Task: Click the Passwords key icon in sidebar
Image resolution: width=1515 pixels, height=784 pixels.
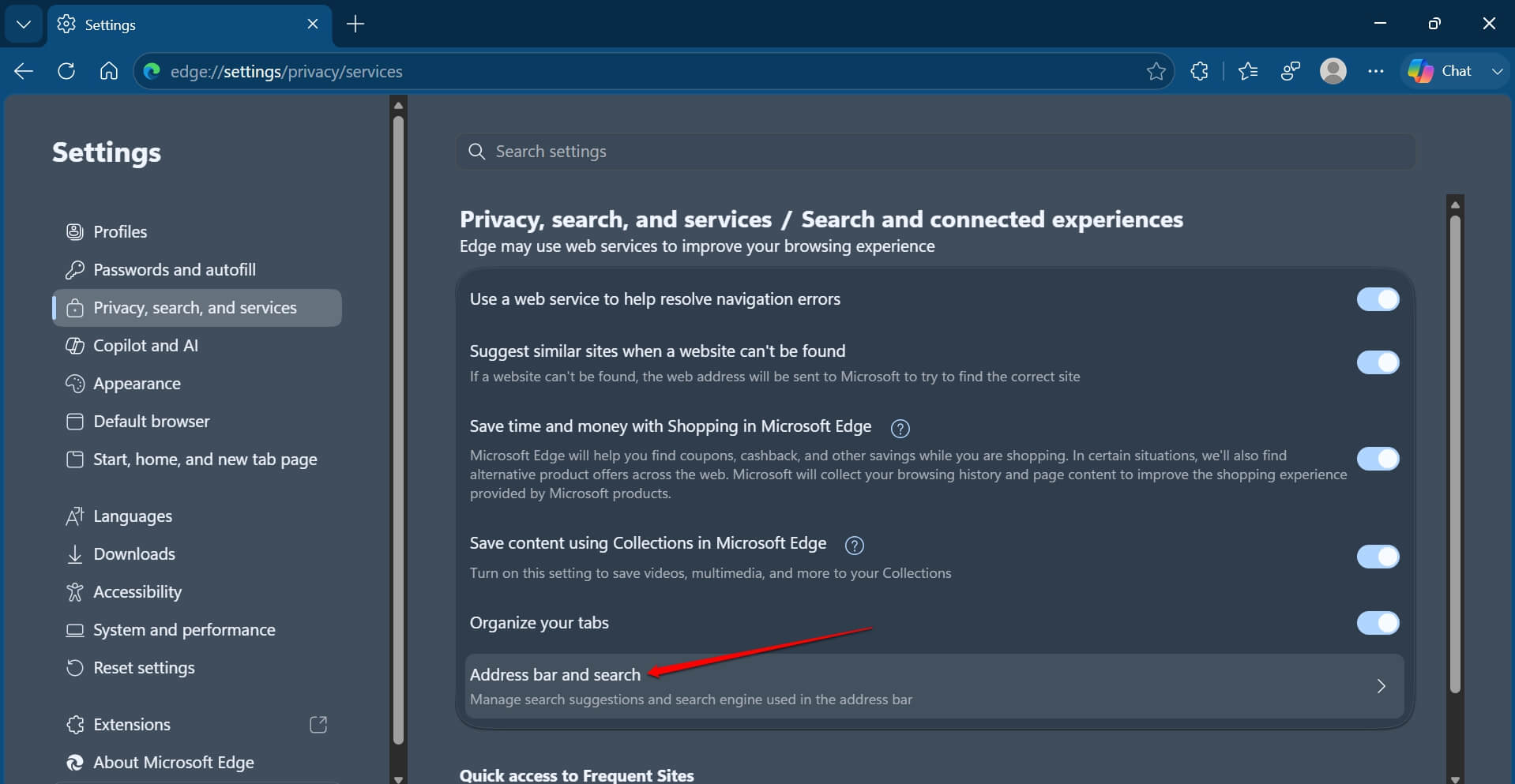Action: (75, 270)
